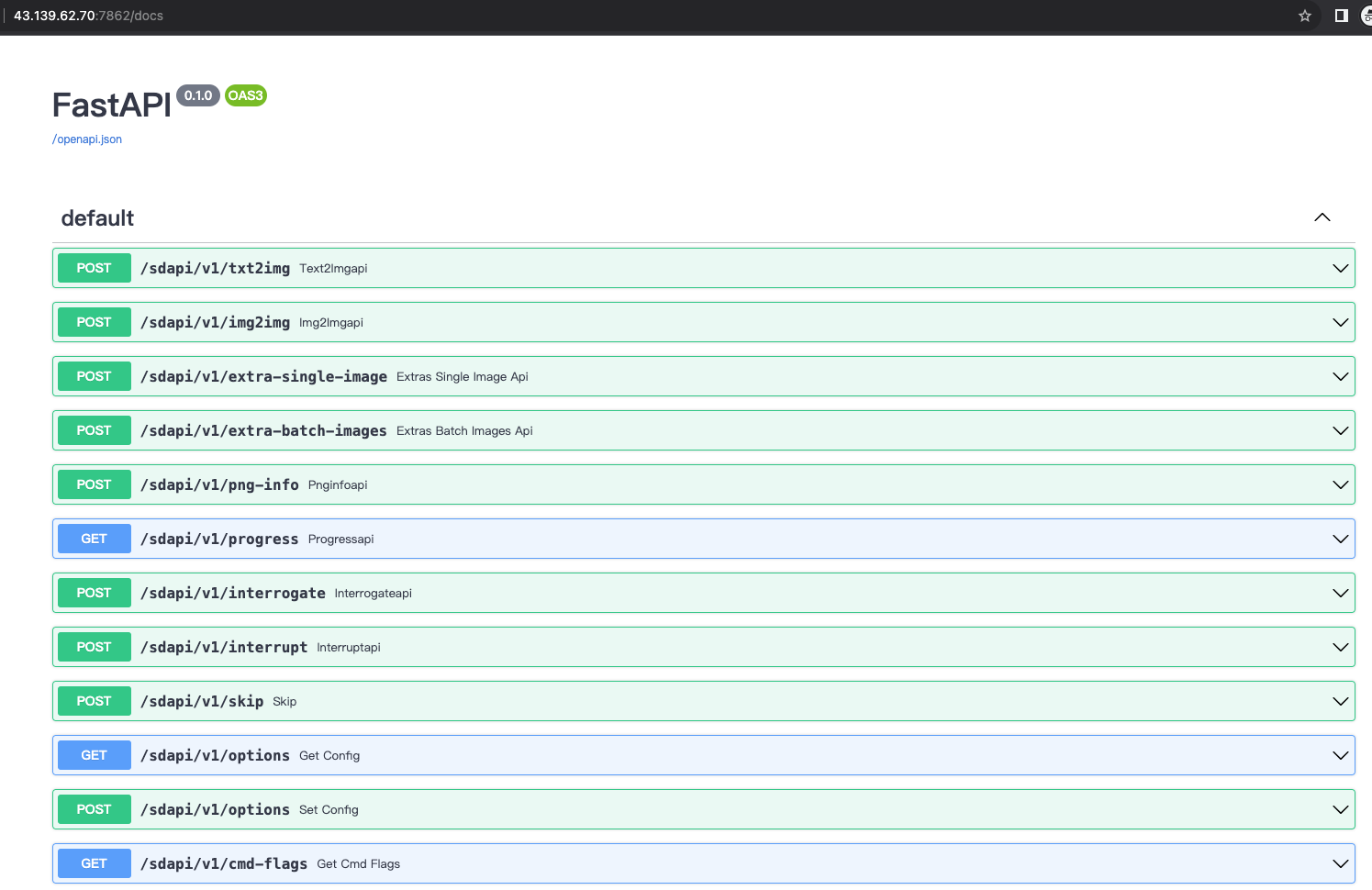Viewport: 1372px width, 890px height.
Task: Click the POST badge for img2img
Action: [95, 322]
